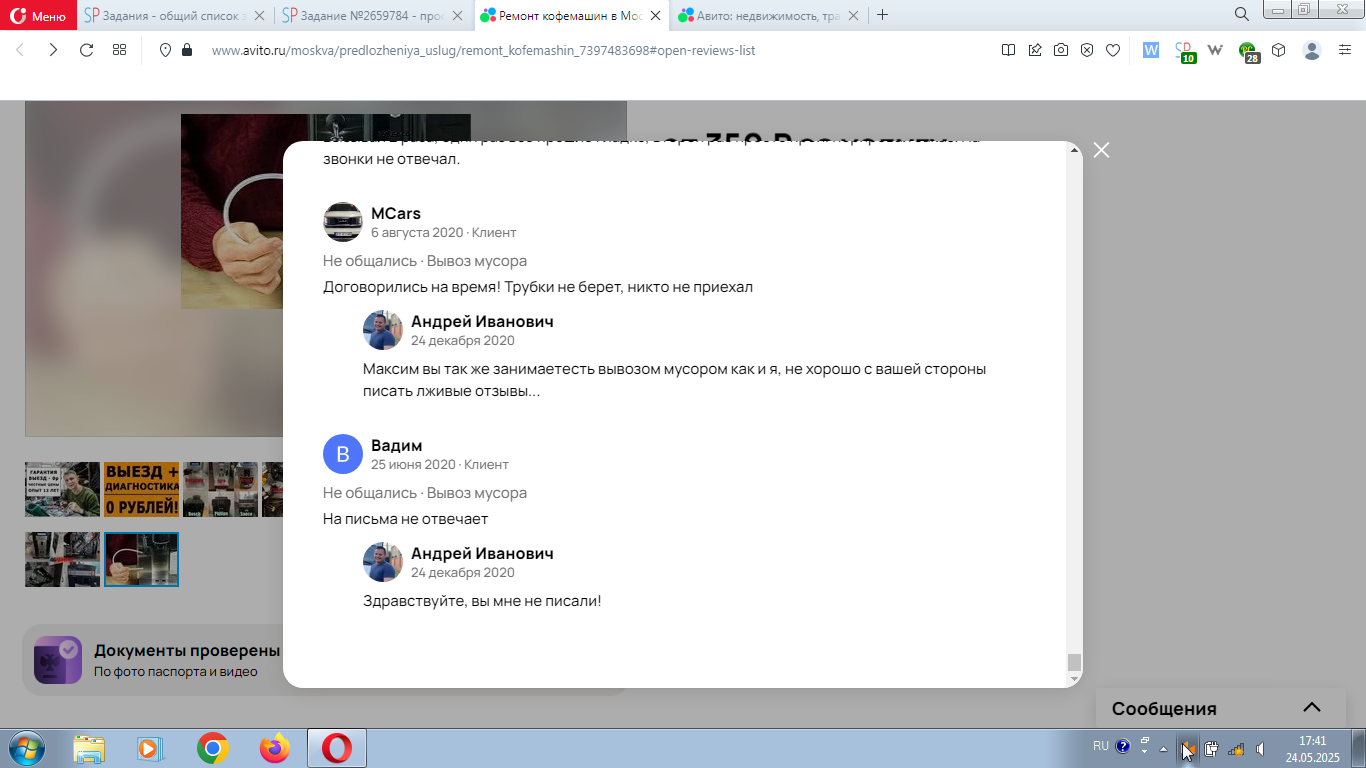Reload the page with the refresh icon
The width and height of the screenshot is (1366, 768).
(86, 50)
